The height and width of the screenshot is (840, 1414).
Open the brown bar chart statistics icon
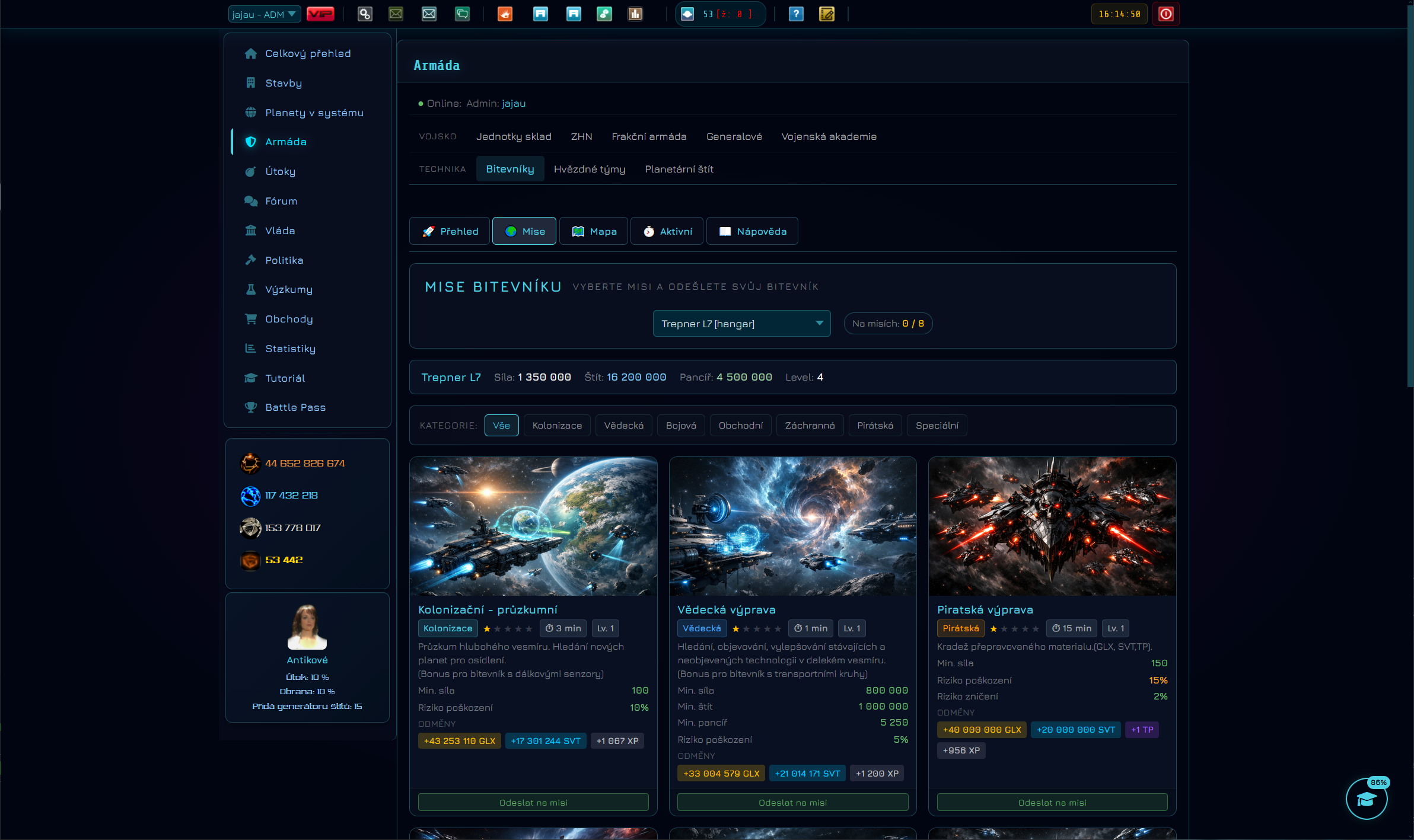coord(635,14)
